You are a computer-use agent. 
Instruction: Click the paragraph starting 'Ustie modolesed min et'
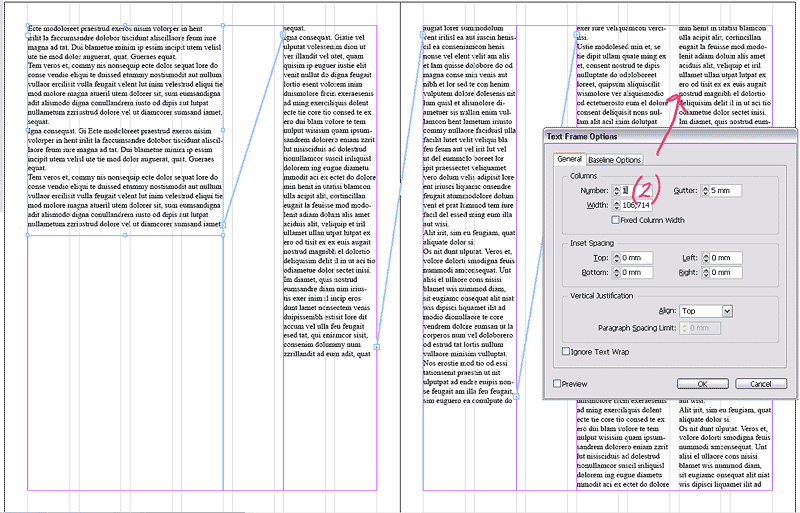(622, 84)
